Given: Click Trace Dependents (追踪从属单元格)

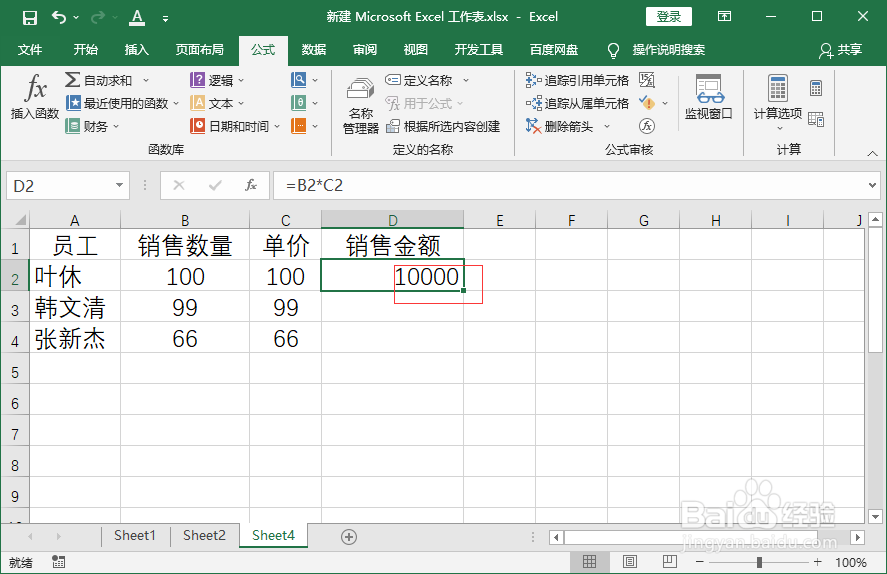Looking at the screenshot, I should [577, 103].
